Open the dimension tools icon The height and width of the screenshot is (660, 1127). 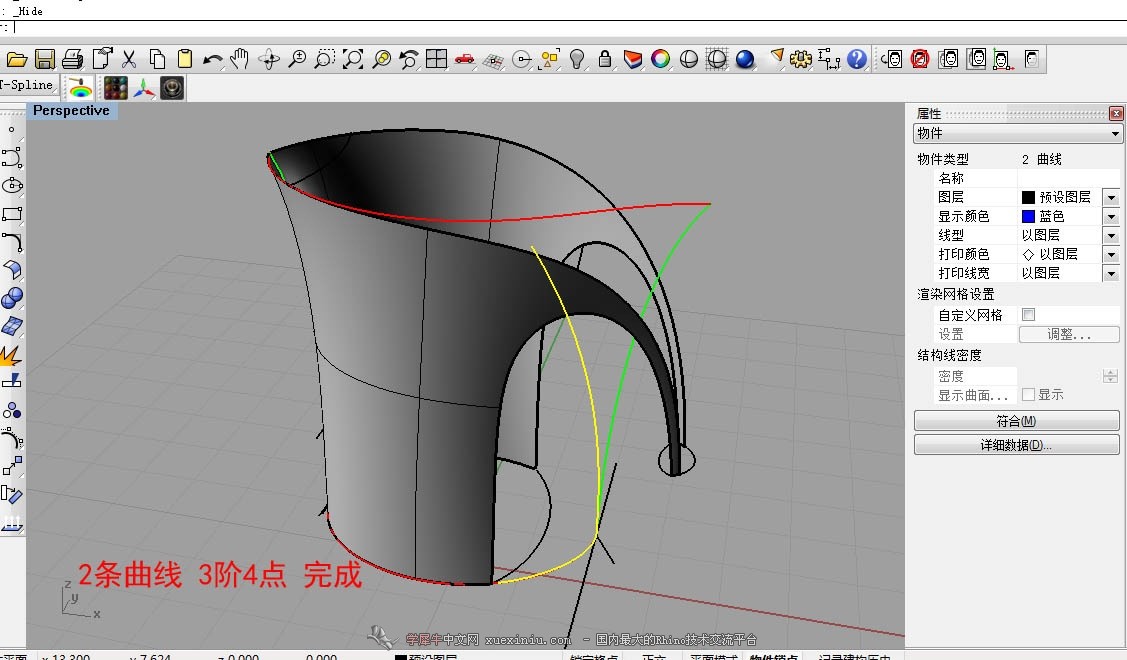click(x=828, y=59)
